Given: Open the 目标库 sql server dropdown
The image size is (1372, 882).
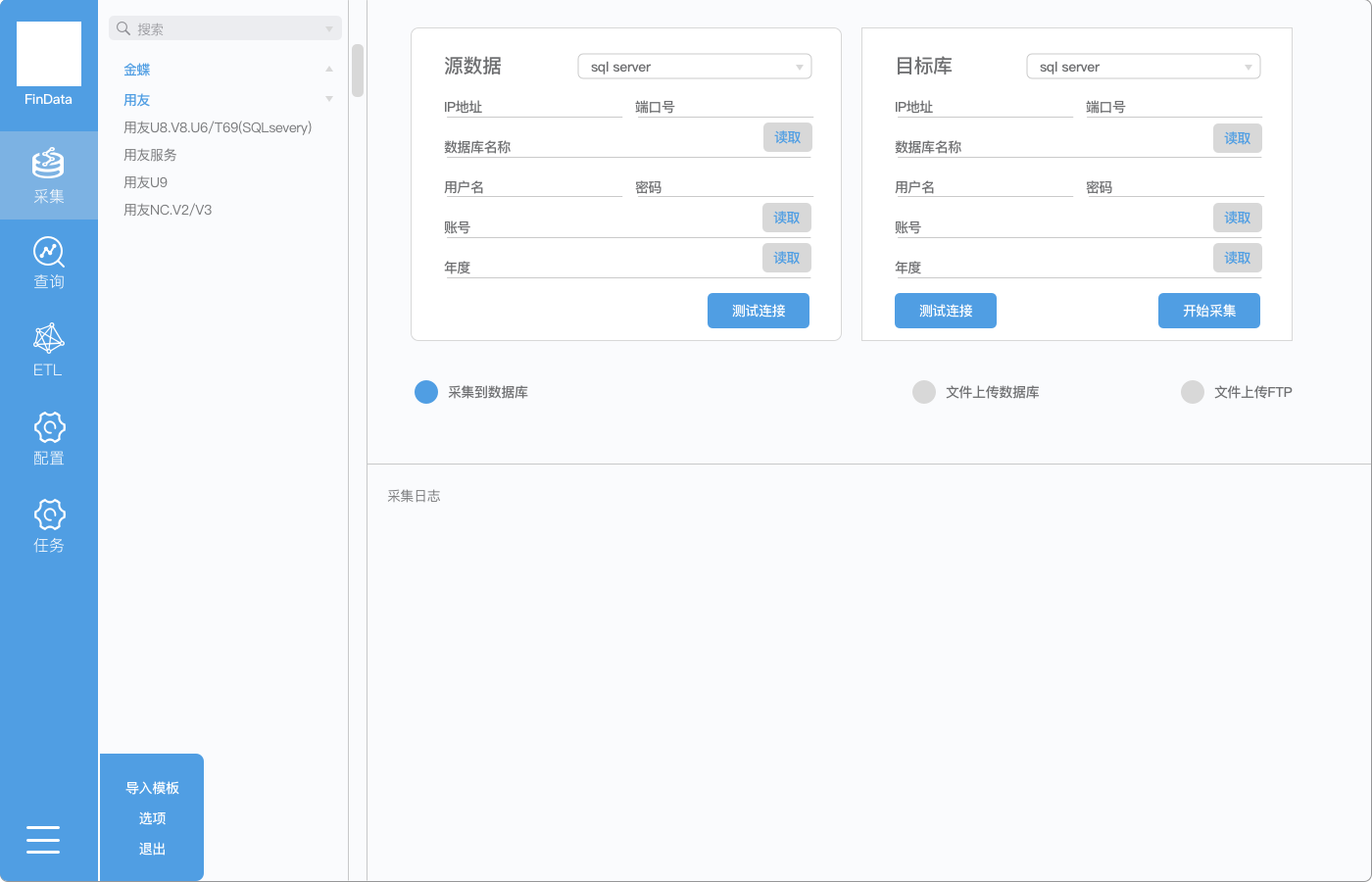Looking at the screenshot, I should 1143,66.
